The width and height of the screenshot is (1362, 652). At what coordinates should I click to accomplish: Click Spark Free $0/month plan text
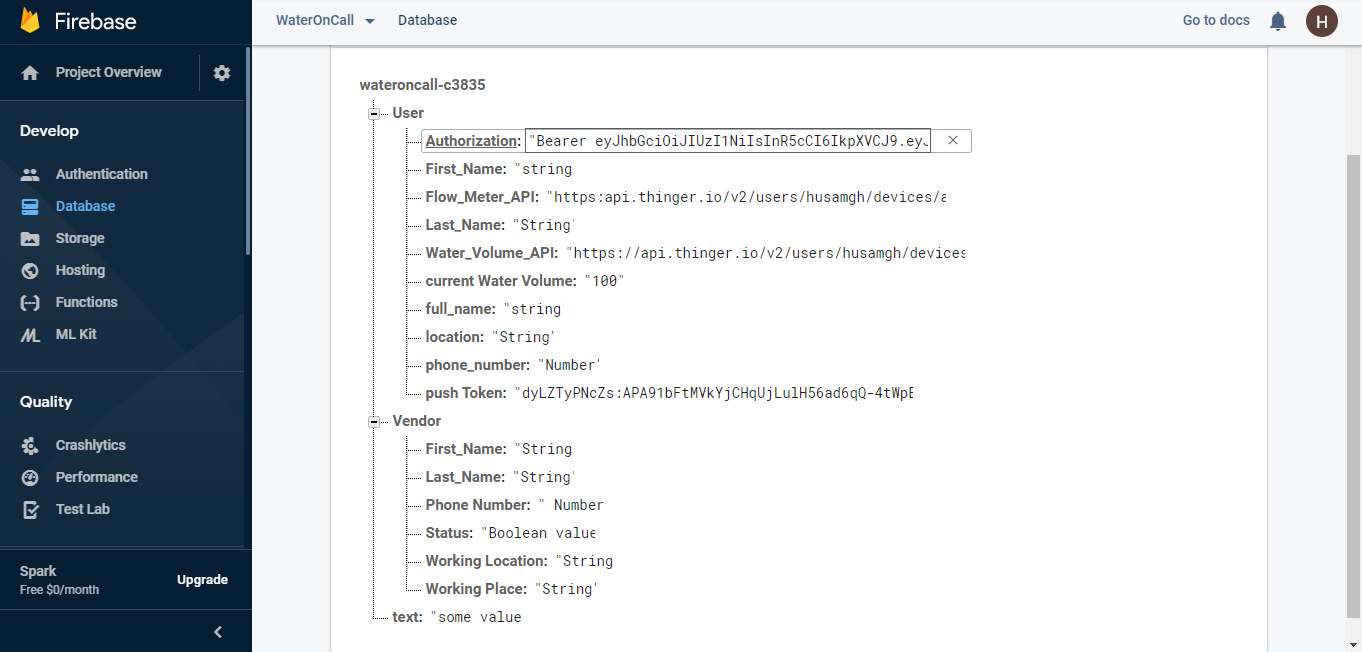coord(60,580)
